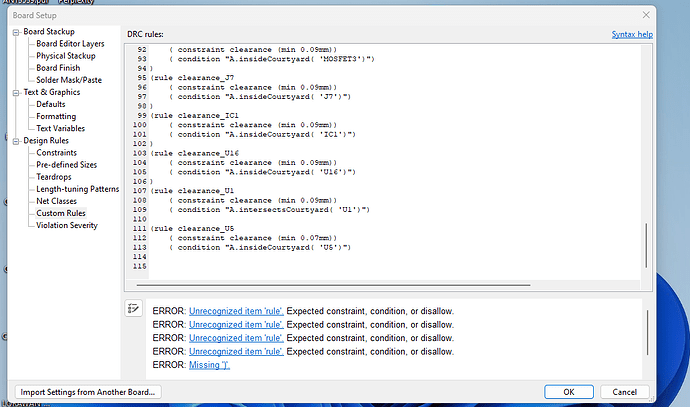
Task: Close the Board Setup dialog
Action: pyautogui.click(x=646, y=15)
